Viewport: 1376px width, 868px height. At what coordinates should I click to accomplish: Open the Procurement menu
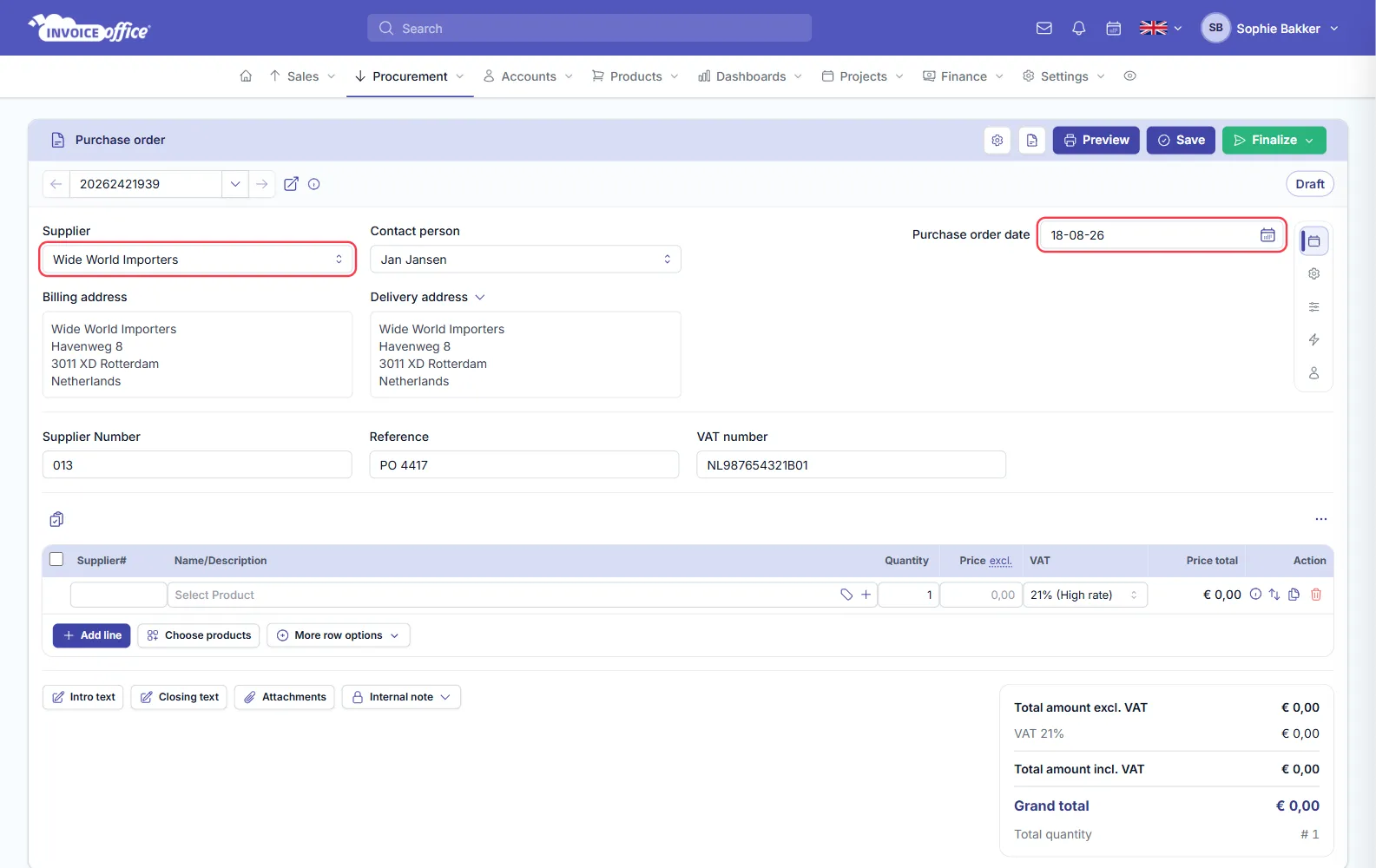410,76
